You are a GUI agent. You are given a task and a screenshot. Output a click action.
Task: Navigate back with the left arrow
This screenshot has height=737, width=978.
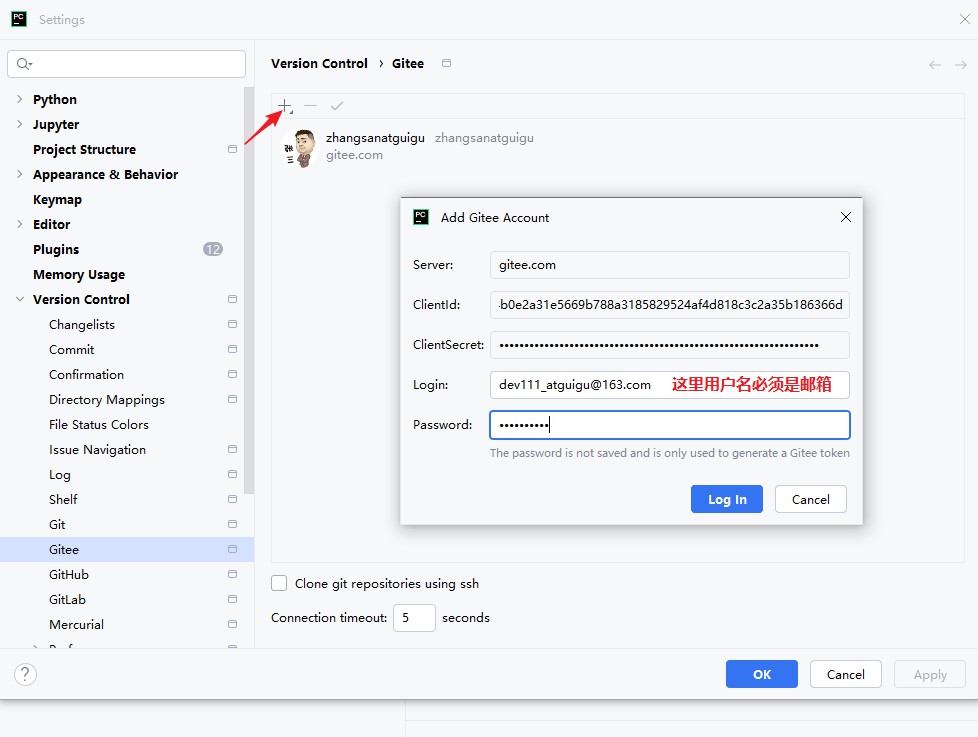[x=934, y=64]
